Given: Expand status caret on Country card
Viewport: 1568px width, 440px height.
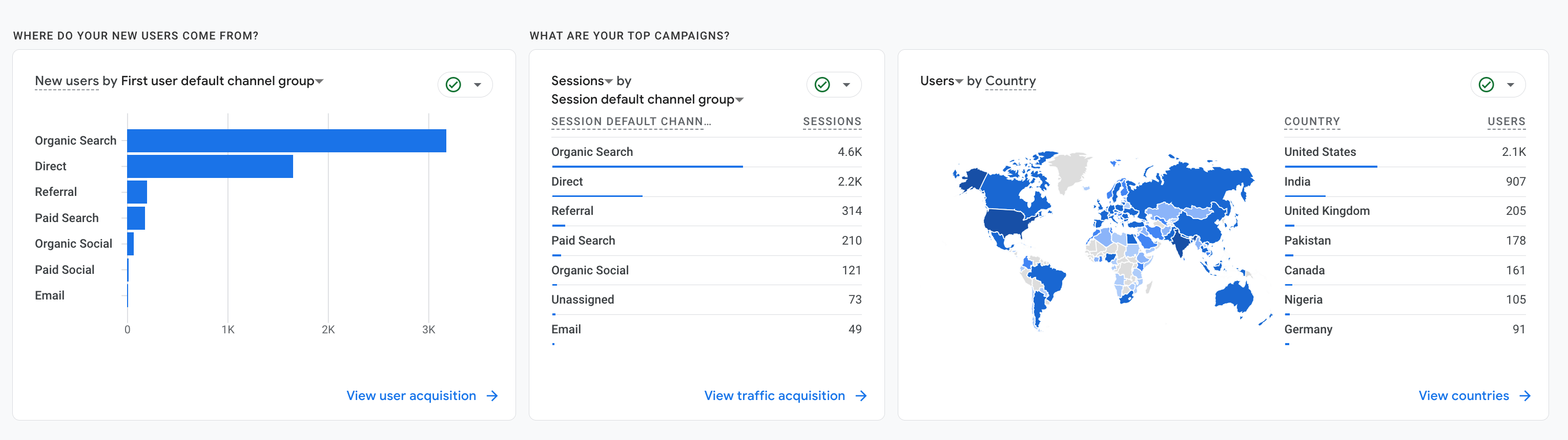Looking at the screenshot, I should tap(1511, 85).
